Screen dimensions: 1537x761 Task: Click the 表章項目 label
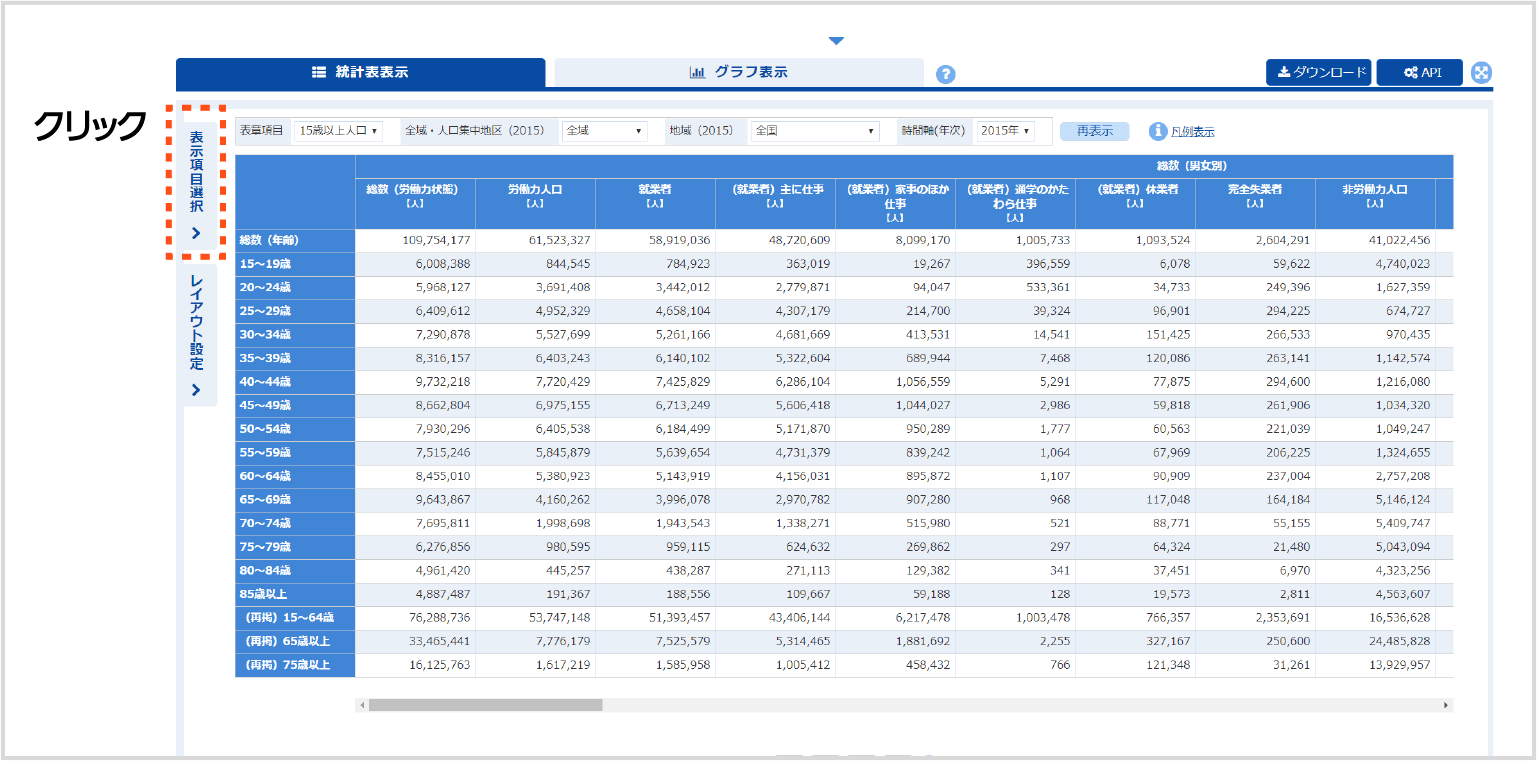click(264, 131)
